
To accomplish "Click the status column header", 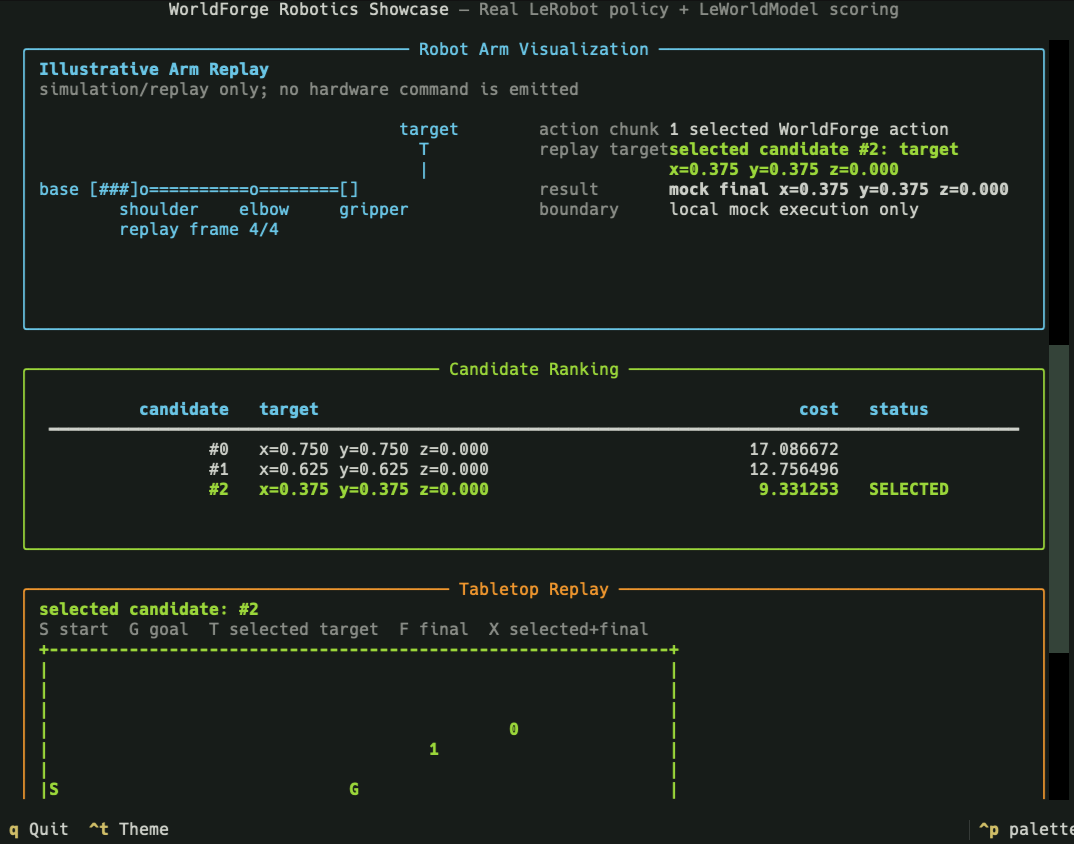I will [x=899, y=409].
